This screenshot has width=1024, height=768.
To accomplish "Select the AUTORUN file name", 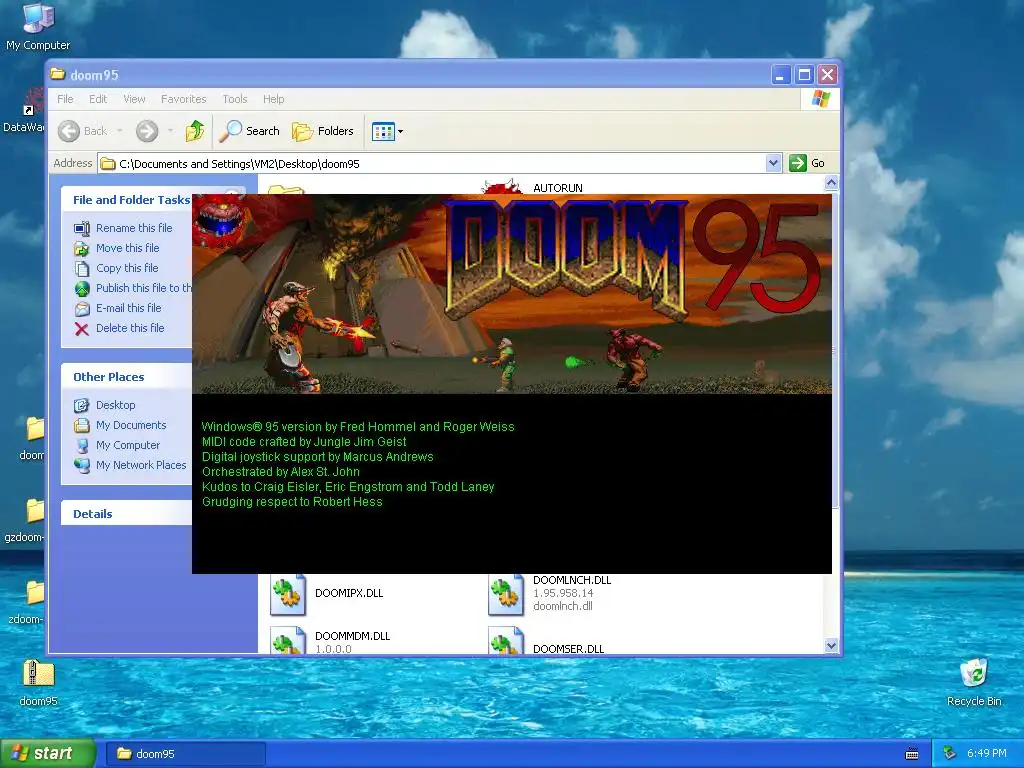I will (x=558, y=188).
